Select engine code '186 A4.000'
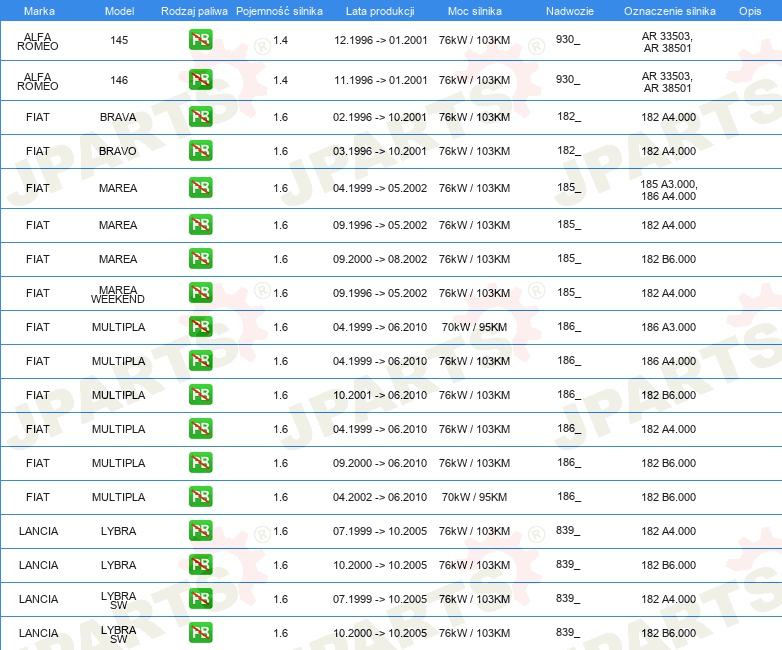782x650 pixels. (668, 361)
